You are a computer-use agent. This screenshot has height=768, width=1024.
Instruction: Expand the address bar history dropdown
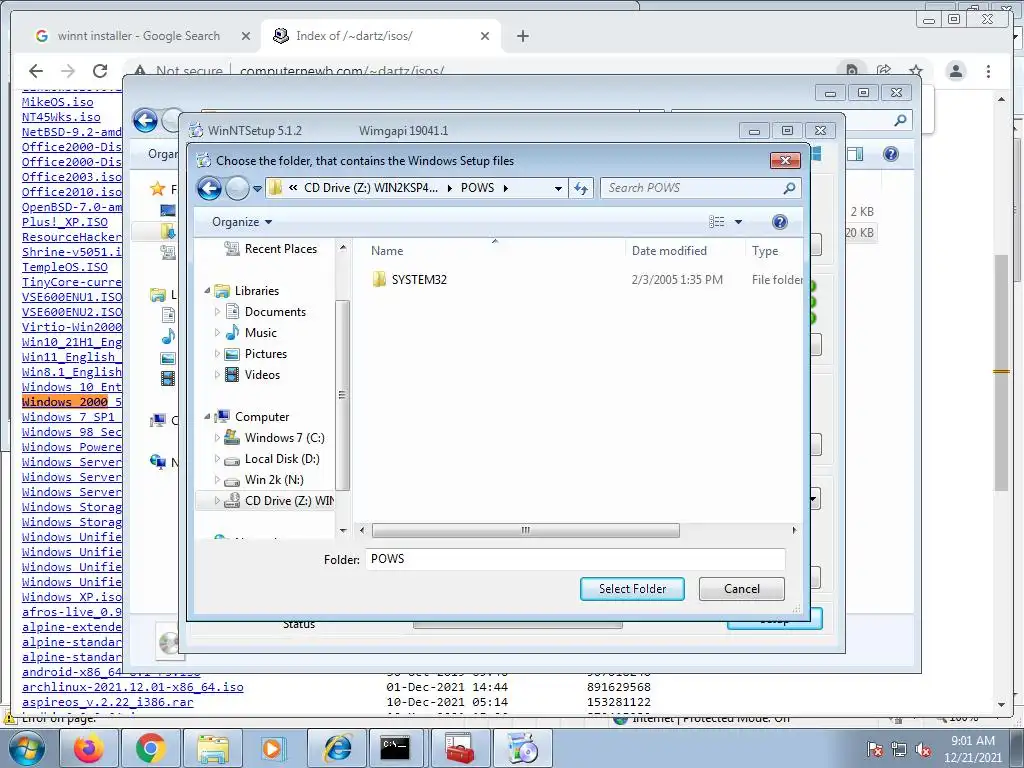(x=558, y=188)
